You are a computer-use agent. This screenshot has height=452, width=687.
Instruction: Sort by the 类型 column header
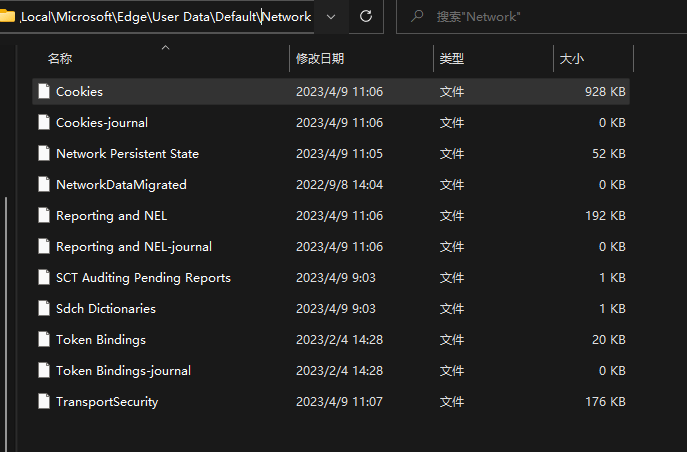pos(452,58)
